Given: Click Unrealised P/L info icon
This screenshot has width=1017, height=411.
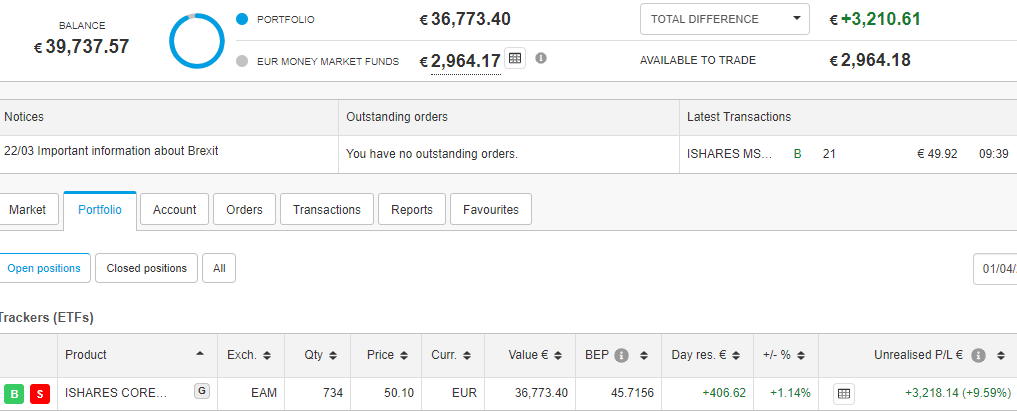Looking at the screenshot, I should click(x=979, y=355).
